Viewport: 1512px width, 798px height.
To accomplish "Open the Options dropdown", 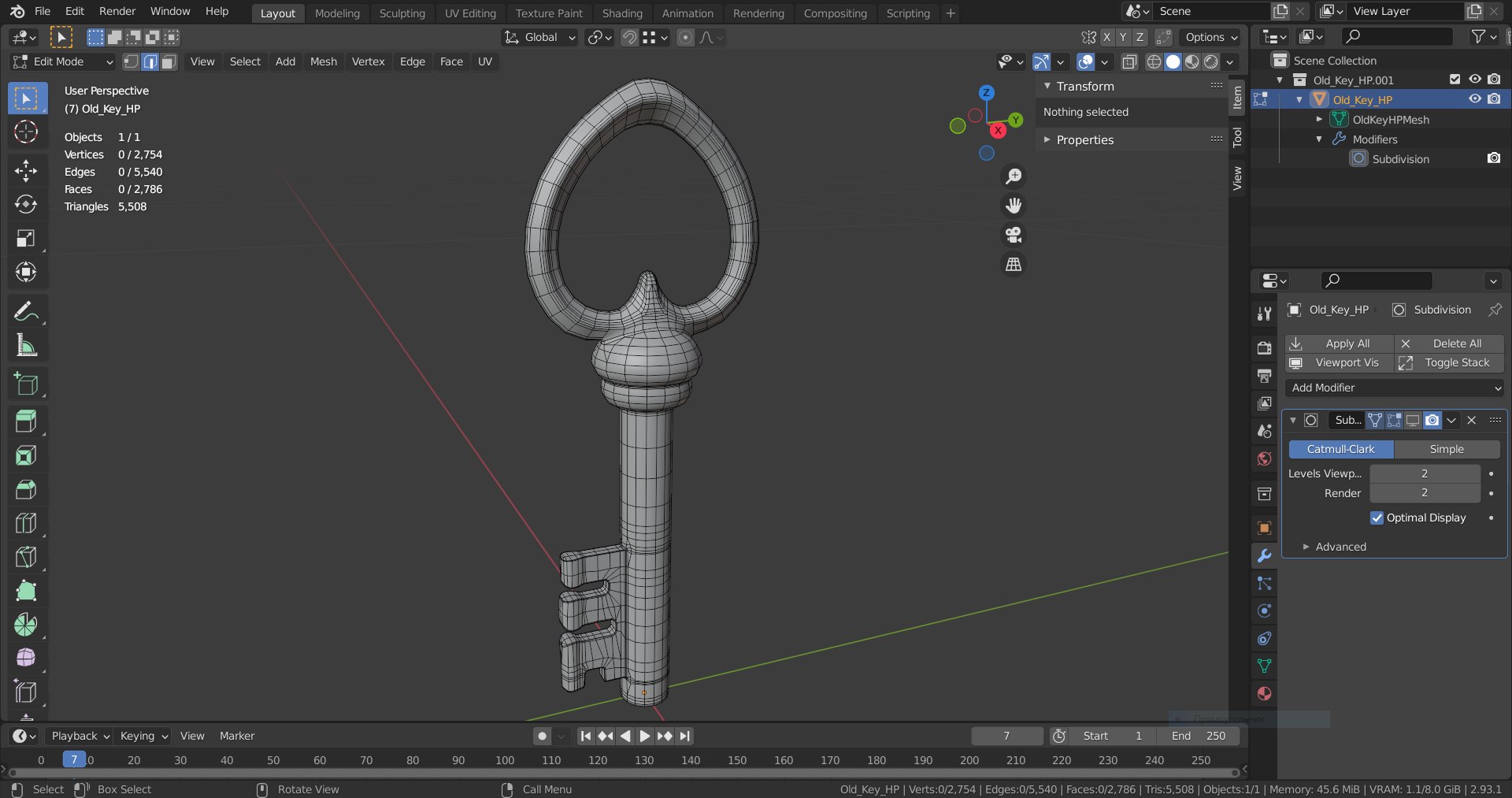I will [x=1210, y=37].
